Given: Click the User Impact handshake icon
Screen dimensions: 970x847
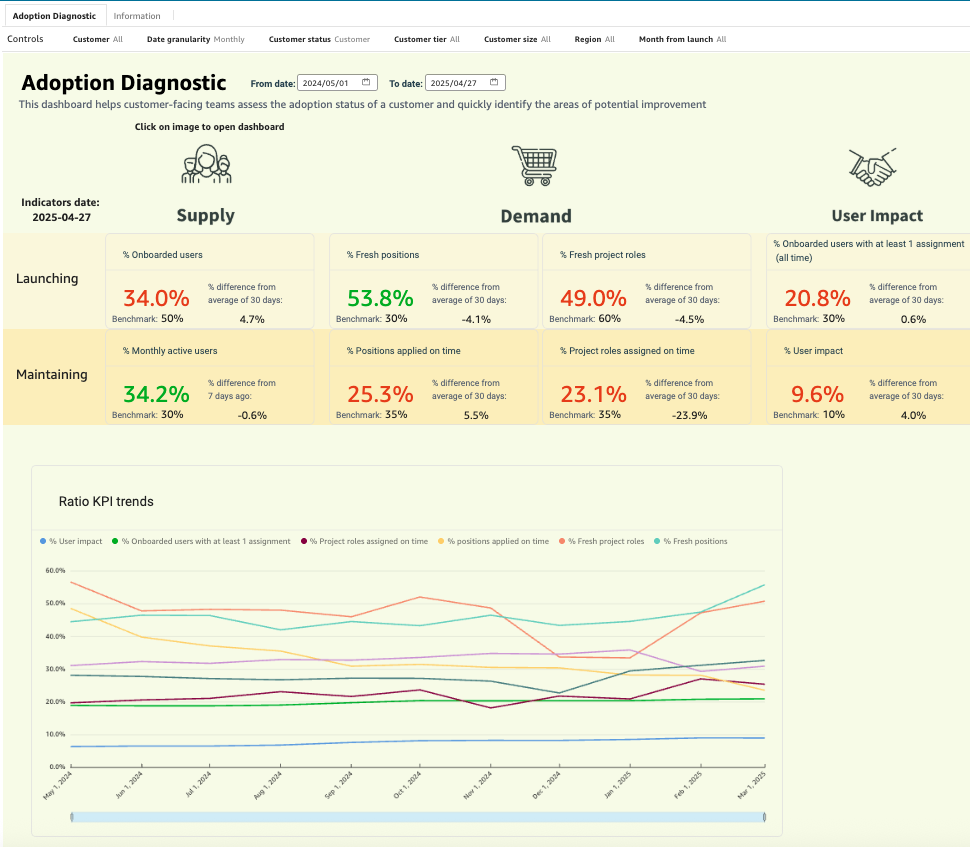Looking at the screenshot, I should (x=872, y=167).
